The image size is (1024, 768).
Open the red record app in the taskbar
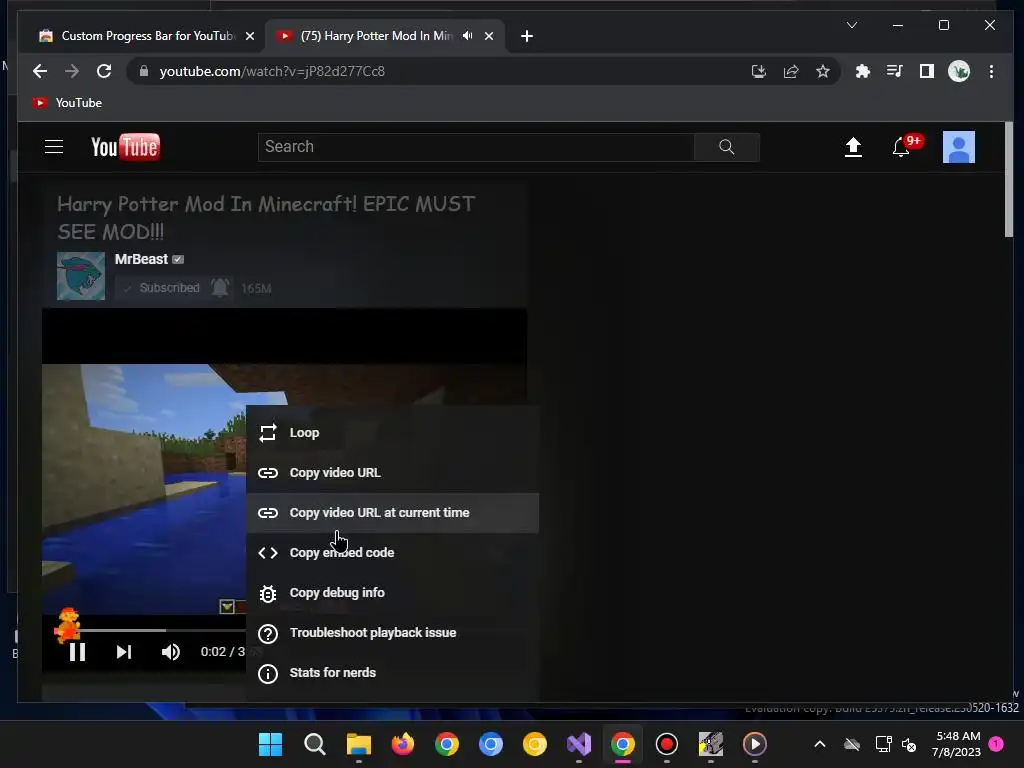(x=666, y=744)
